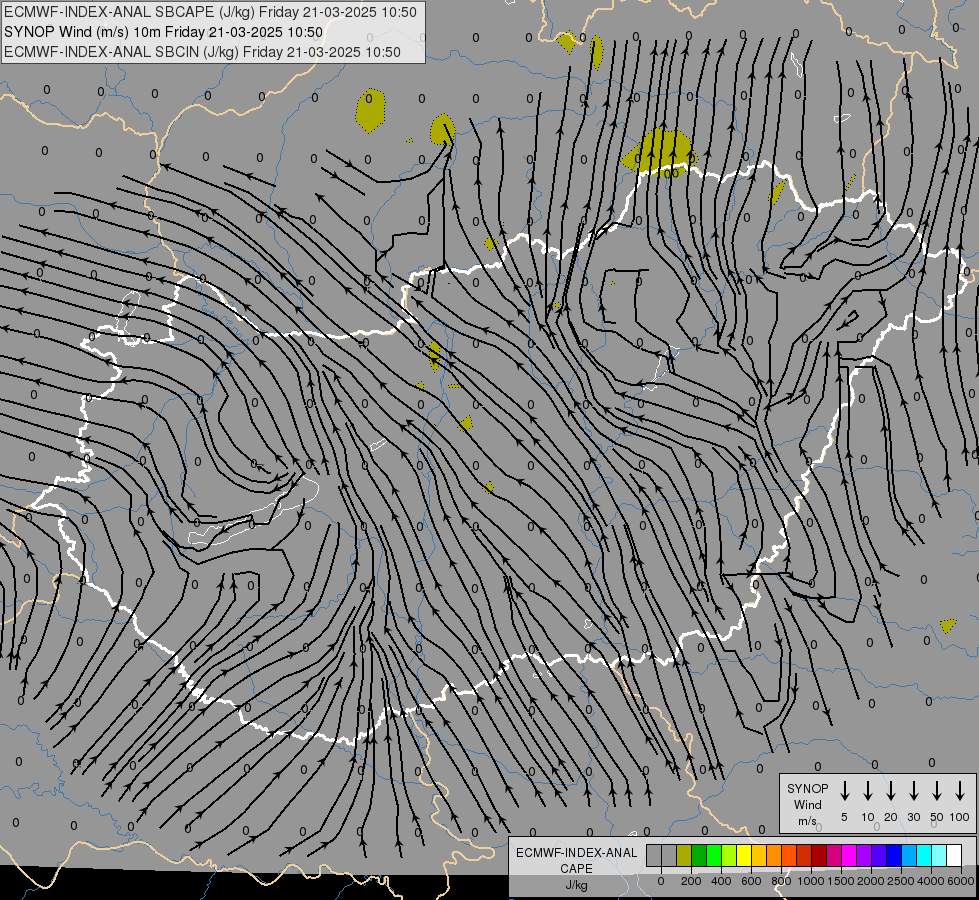Click the largest olive CAPE patch on map

click(x=659, y=153)
